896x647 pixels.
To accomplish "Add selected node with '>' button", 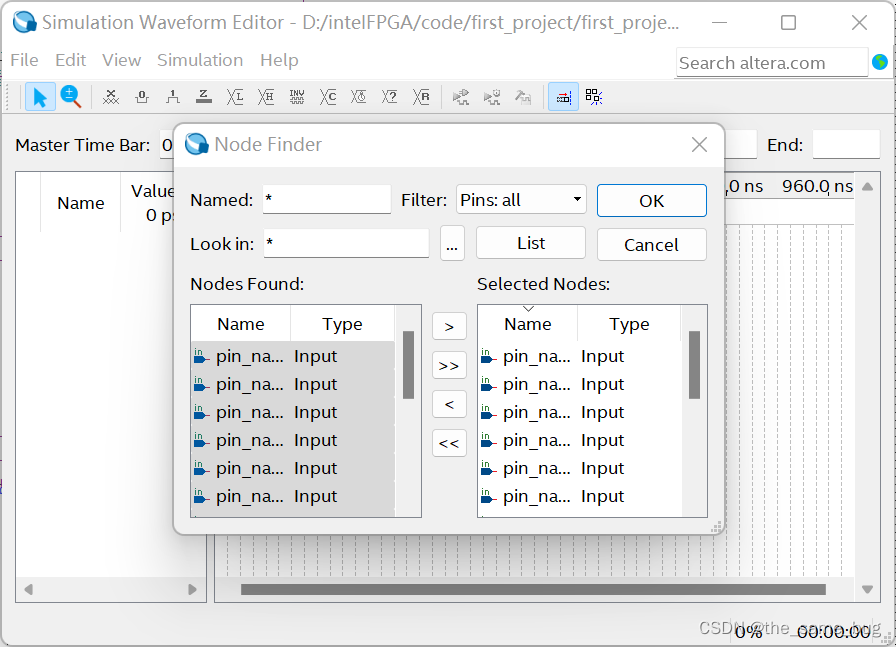I will coord(449,326).
